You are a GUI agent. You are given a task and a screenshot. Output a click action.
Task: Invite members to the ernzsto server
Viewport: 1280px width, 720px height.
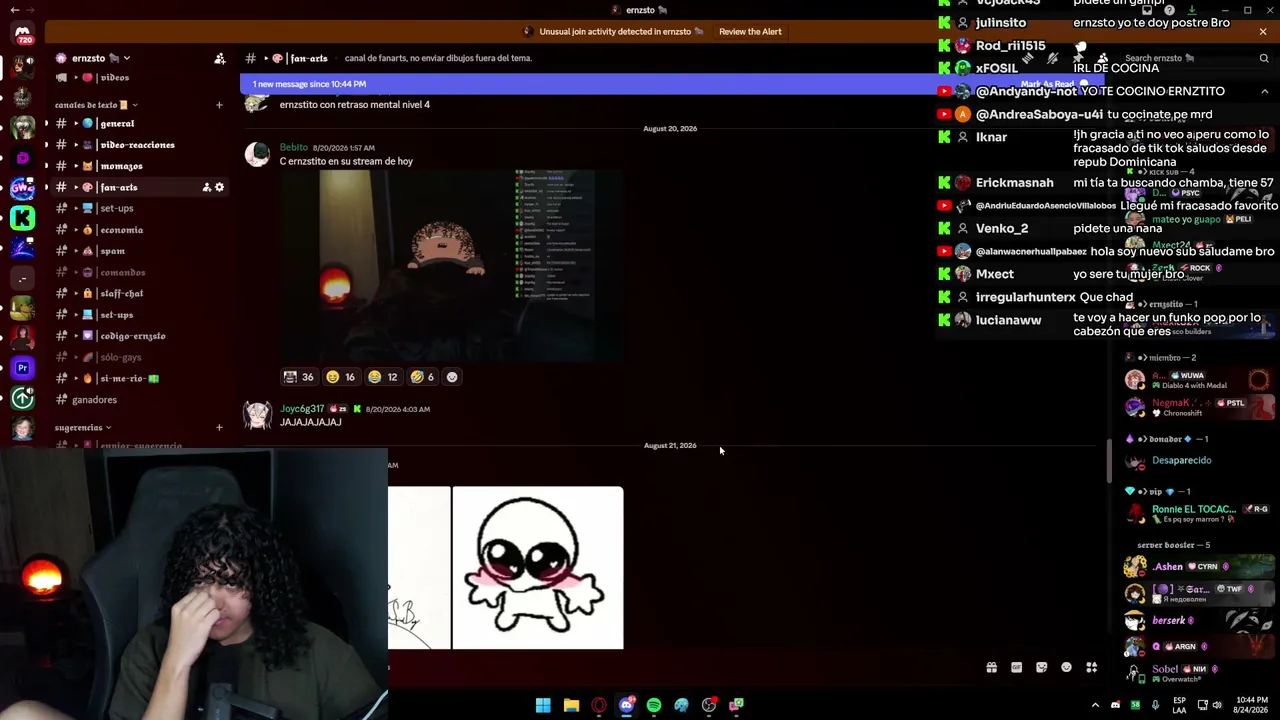[220, 58]
